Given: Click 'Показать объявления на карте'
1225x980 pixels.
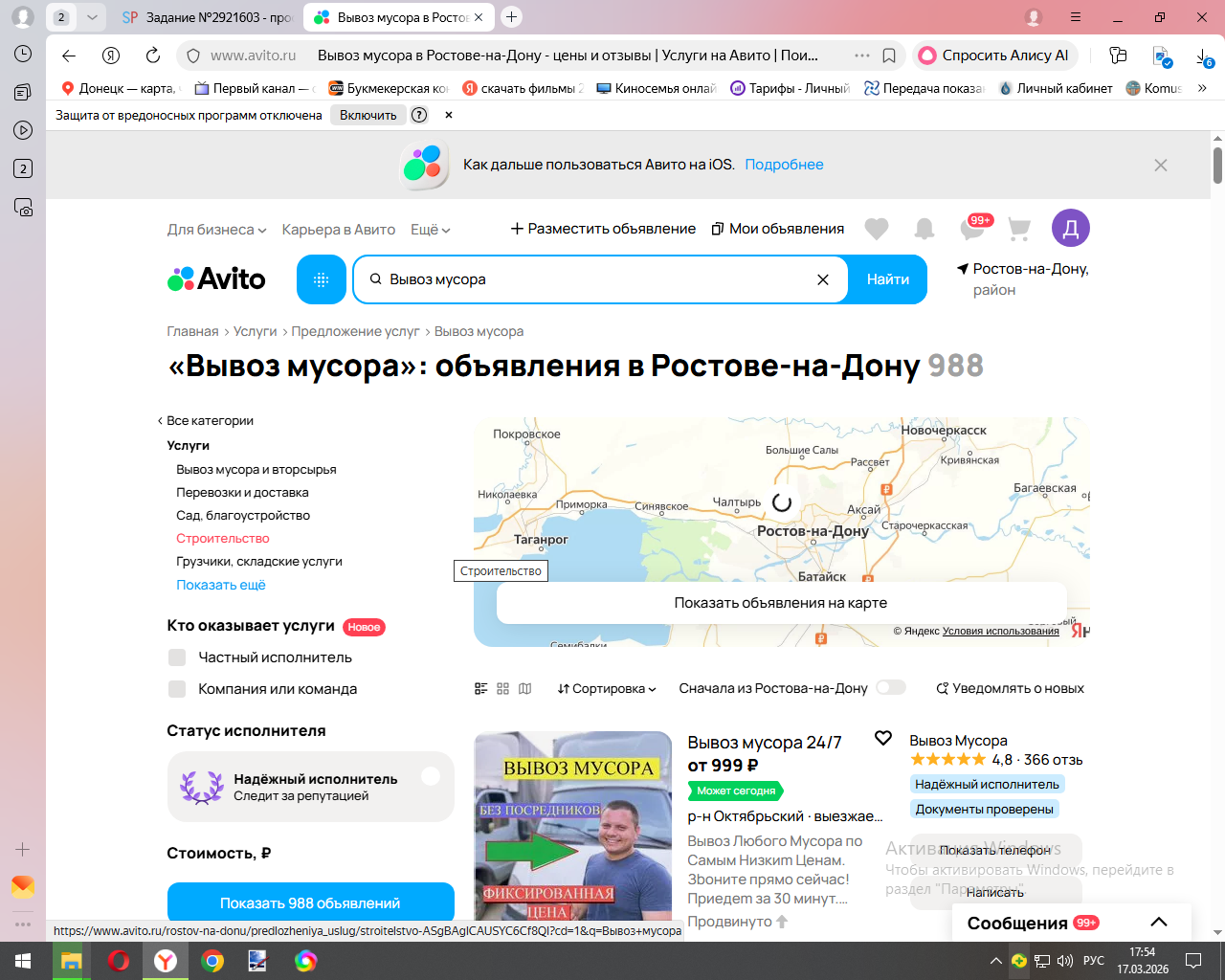Looking at the screenshot, I should click(x=781, y=603).
